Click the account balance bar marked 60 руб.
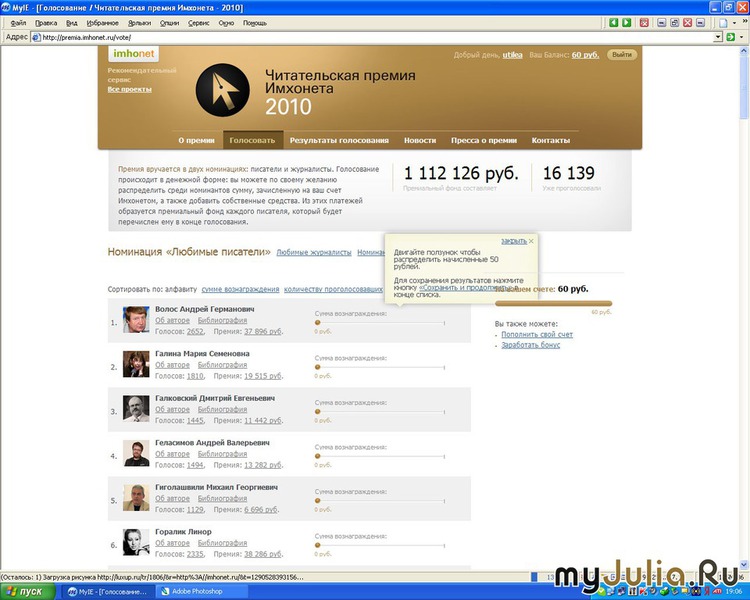 553,303
